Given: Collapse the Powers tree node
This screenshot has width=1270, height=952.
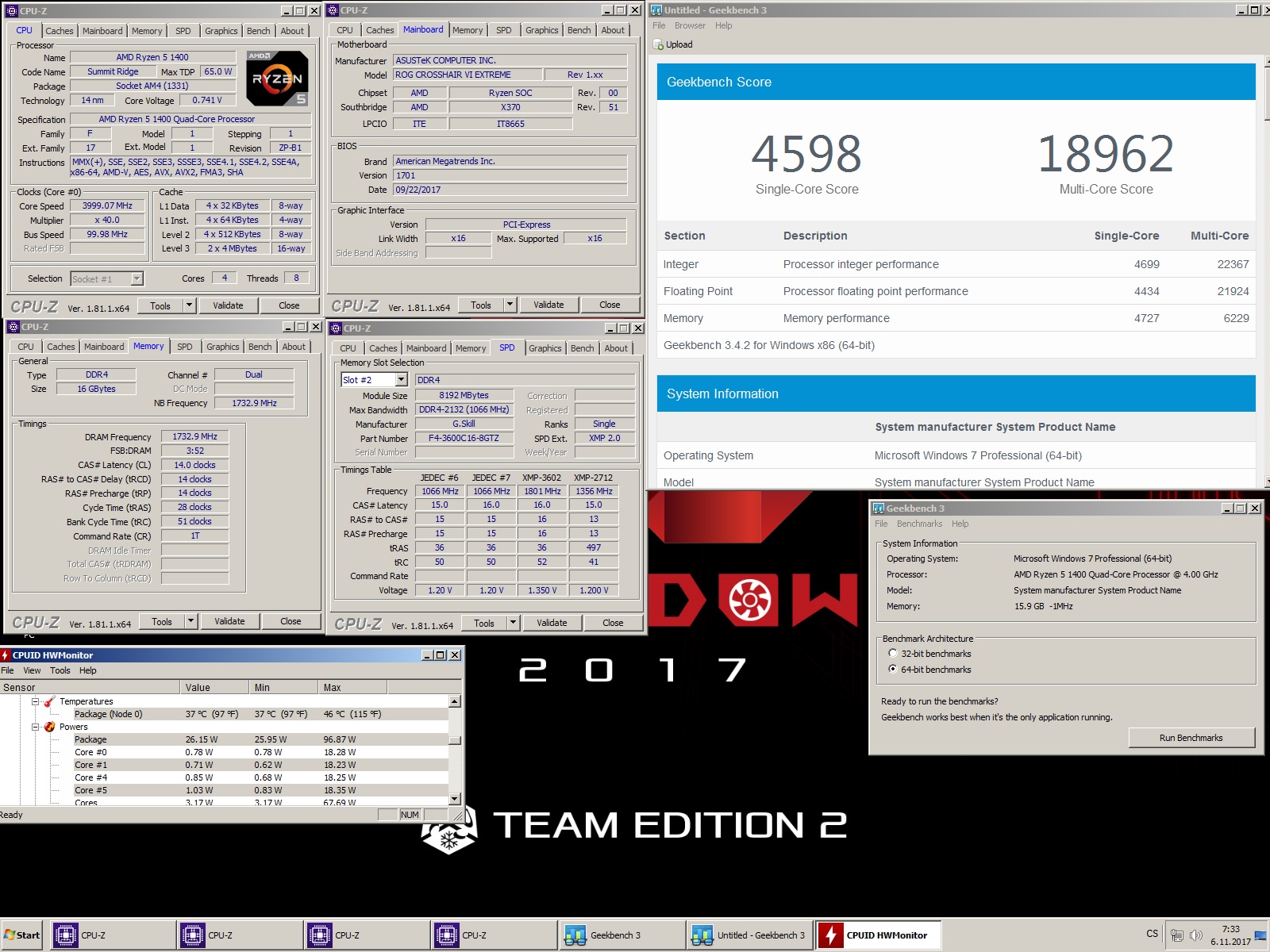Looking at the screenshot, I should pyautogui.click(x=35, y=727).
